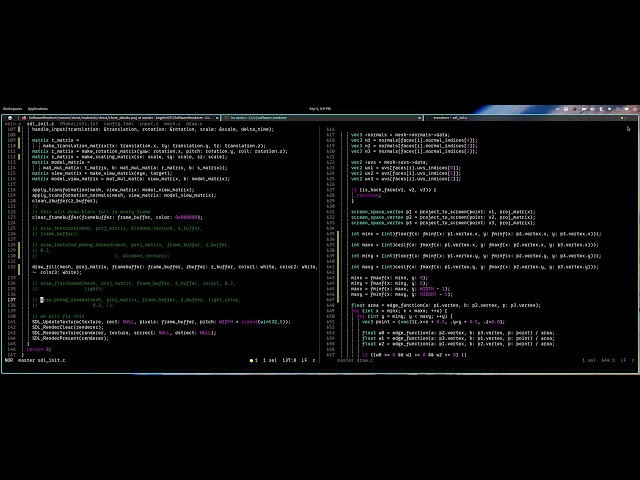Screen dimensions: 640x480
Task: Click the make_rotation_matrix line
Action: (x=160, y=151)
